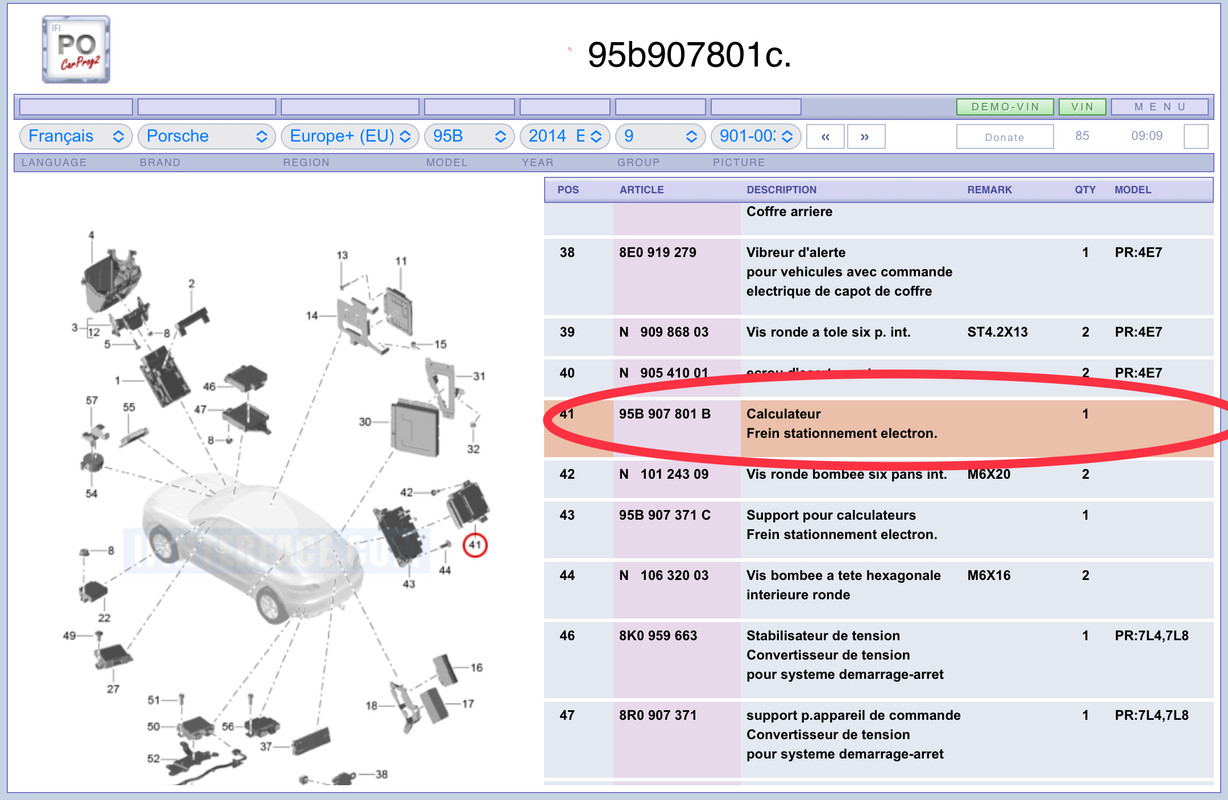The width and height of the screenshot is (1228, 800).
Task: Click the empty field above Region dropdown
Action: click(349, 107)
